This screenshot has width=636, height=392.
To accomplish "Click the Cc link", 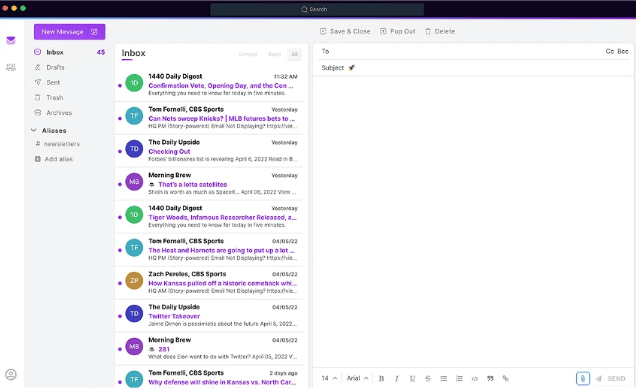I will click(610, 52).
